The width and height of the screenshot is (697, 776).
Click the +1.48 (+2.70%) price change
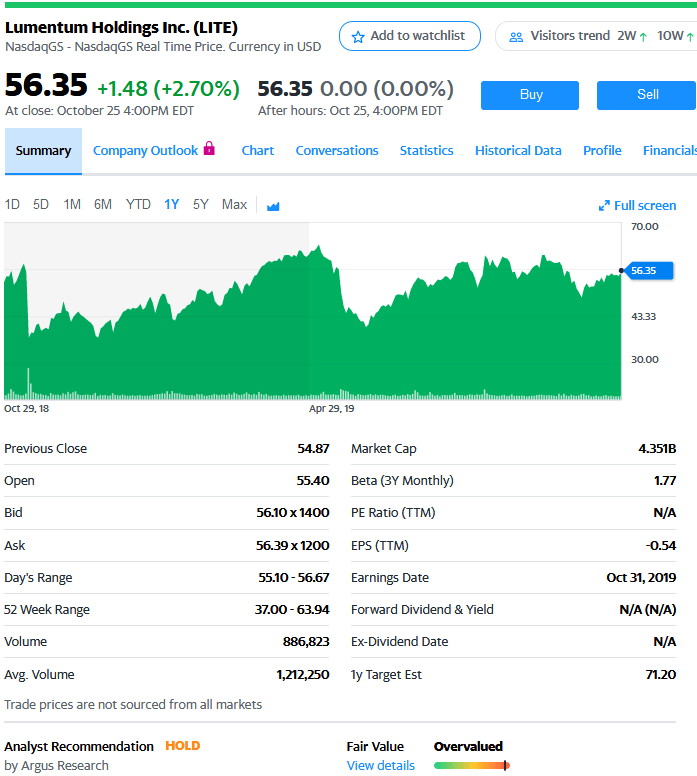pyautogui.click(x=169, y=89)
